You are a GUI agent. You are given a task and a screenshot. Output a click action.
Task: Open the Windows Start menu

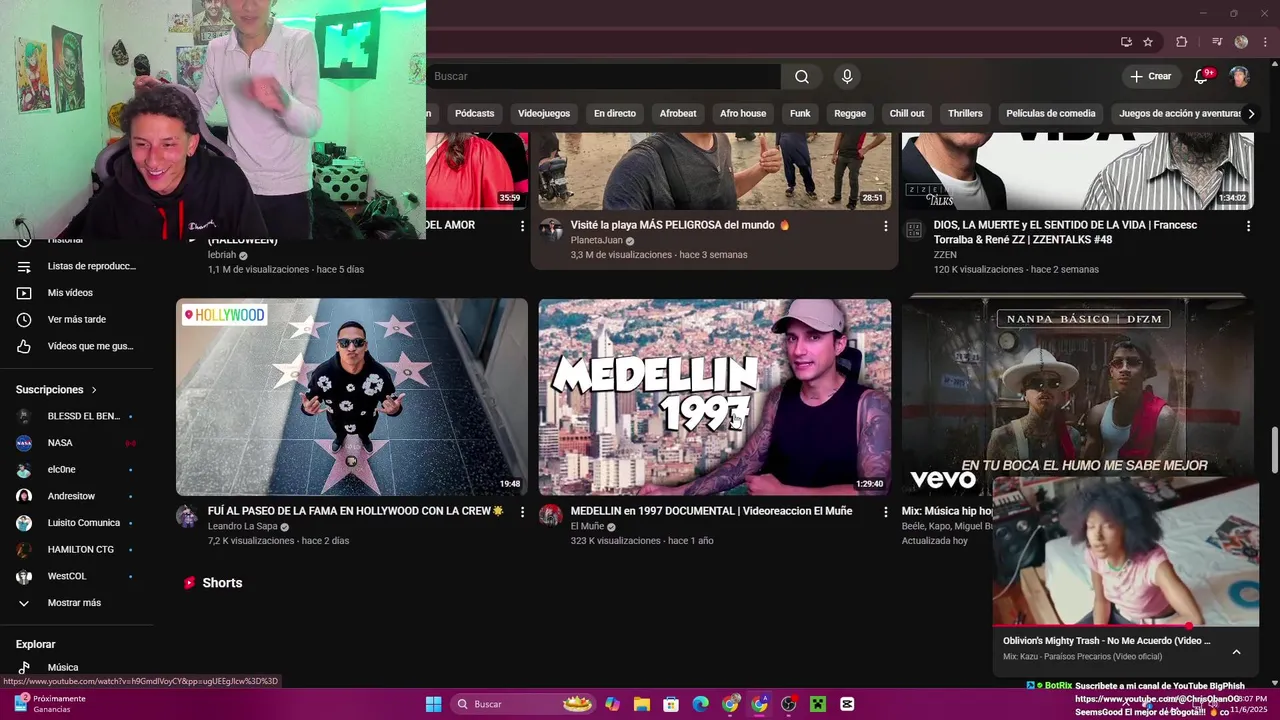click(x=433, y=704)
